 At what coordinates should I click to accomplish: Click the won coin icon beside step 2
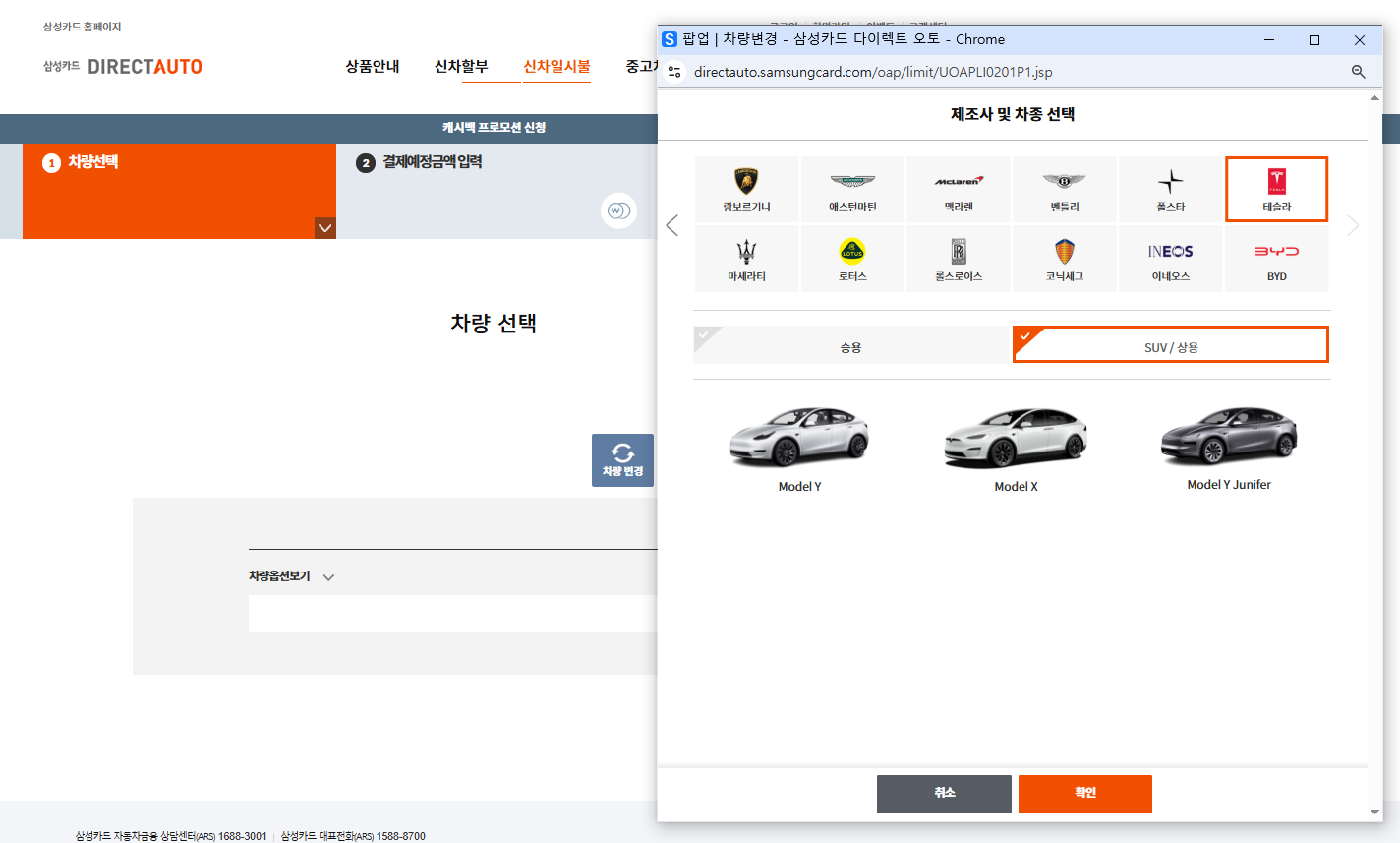[618, 211]
